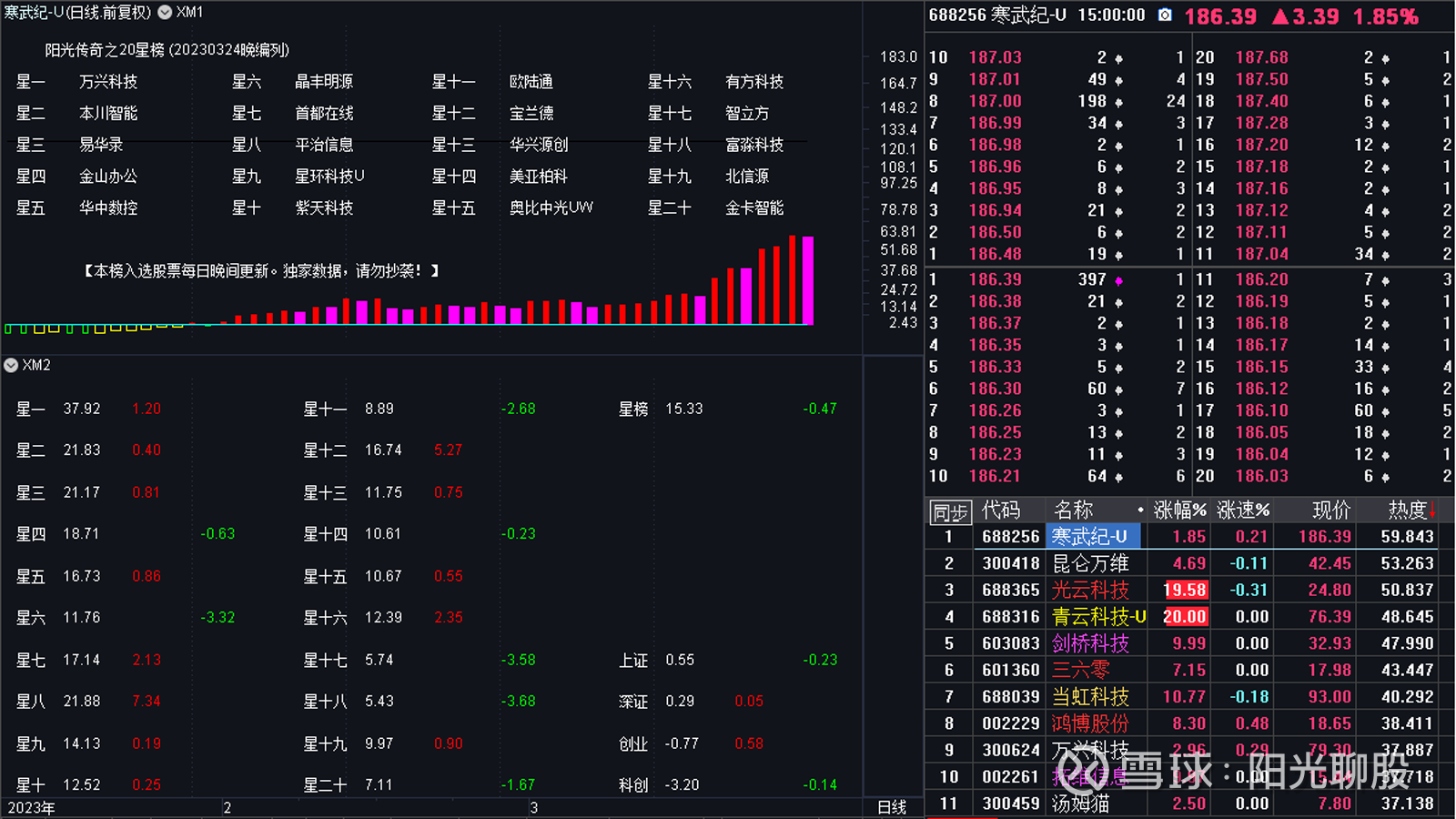Collapse the XM1 indicator chevron icon
This screenshot has width=1456, height=819.
(165, 13)
